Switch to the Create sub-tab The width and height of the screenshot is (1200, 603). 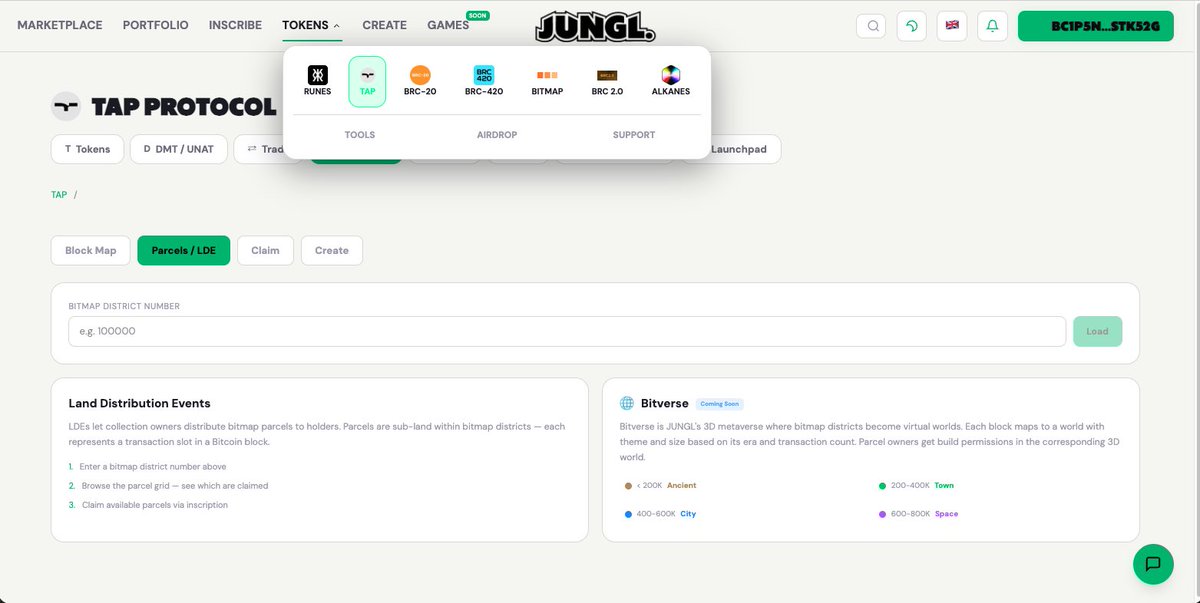pyautogui.click(x=332, y=250)
